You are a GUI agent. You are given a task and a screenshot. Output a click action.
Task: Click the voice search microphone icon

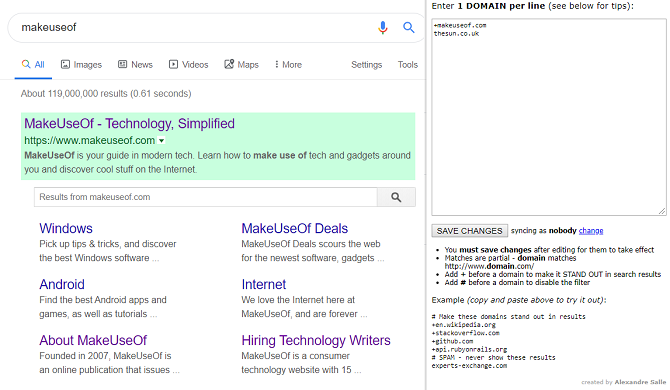tap(383, 28)
